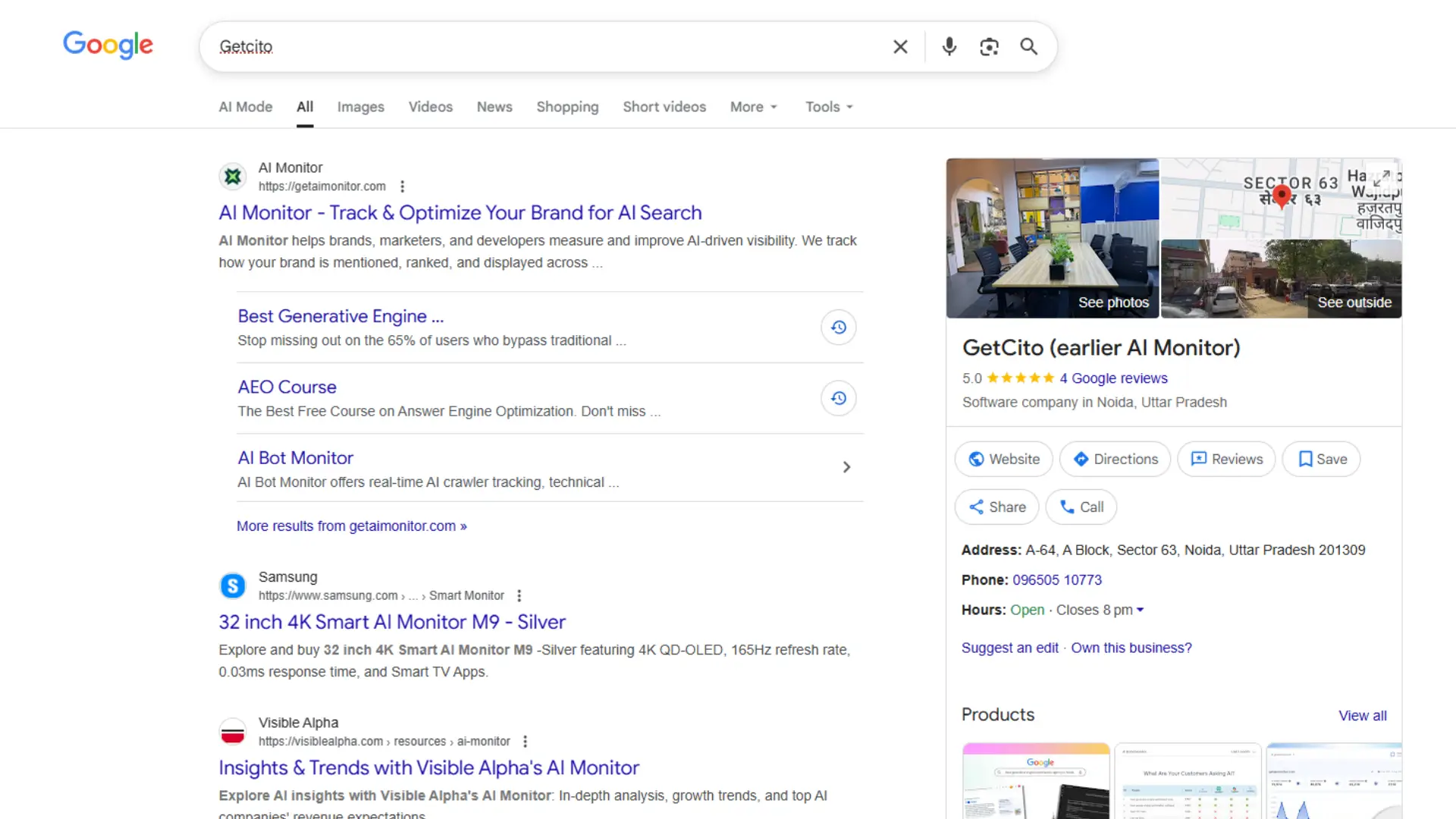1456x819 pixels.
Task: Click the Directions button
Action: coord(1115,460)
